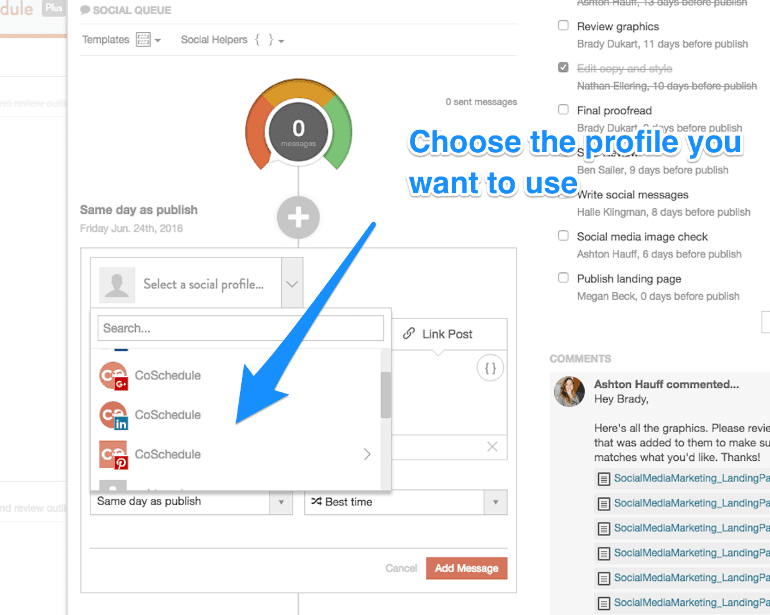Click the document icon of the second attachment
Viewport: 770px width, 615px height.
tap(604, 503)
